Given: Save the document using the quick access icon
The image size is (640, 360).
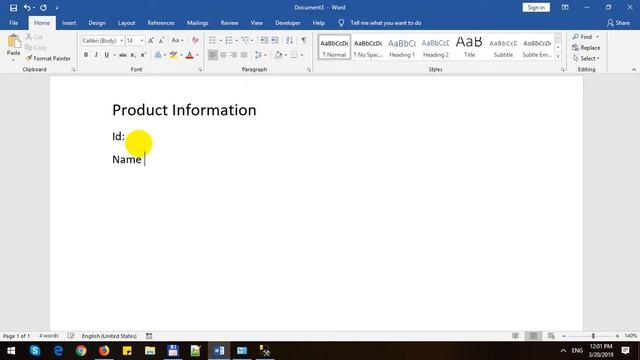Looking at the screenshot, I should 13,8.
